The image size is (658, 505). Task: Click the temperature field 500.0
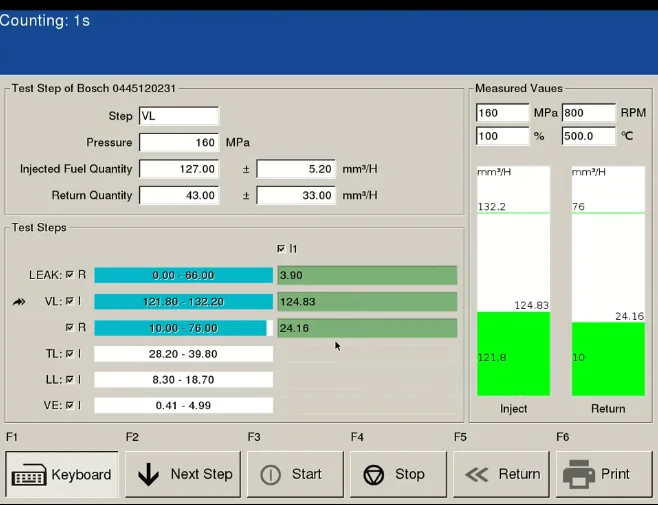point(588,136)
